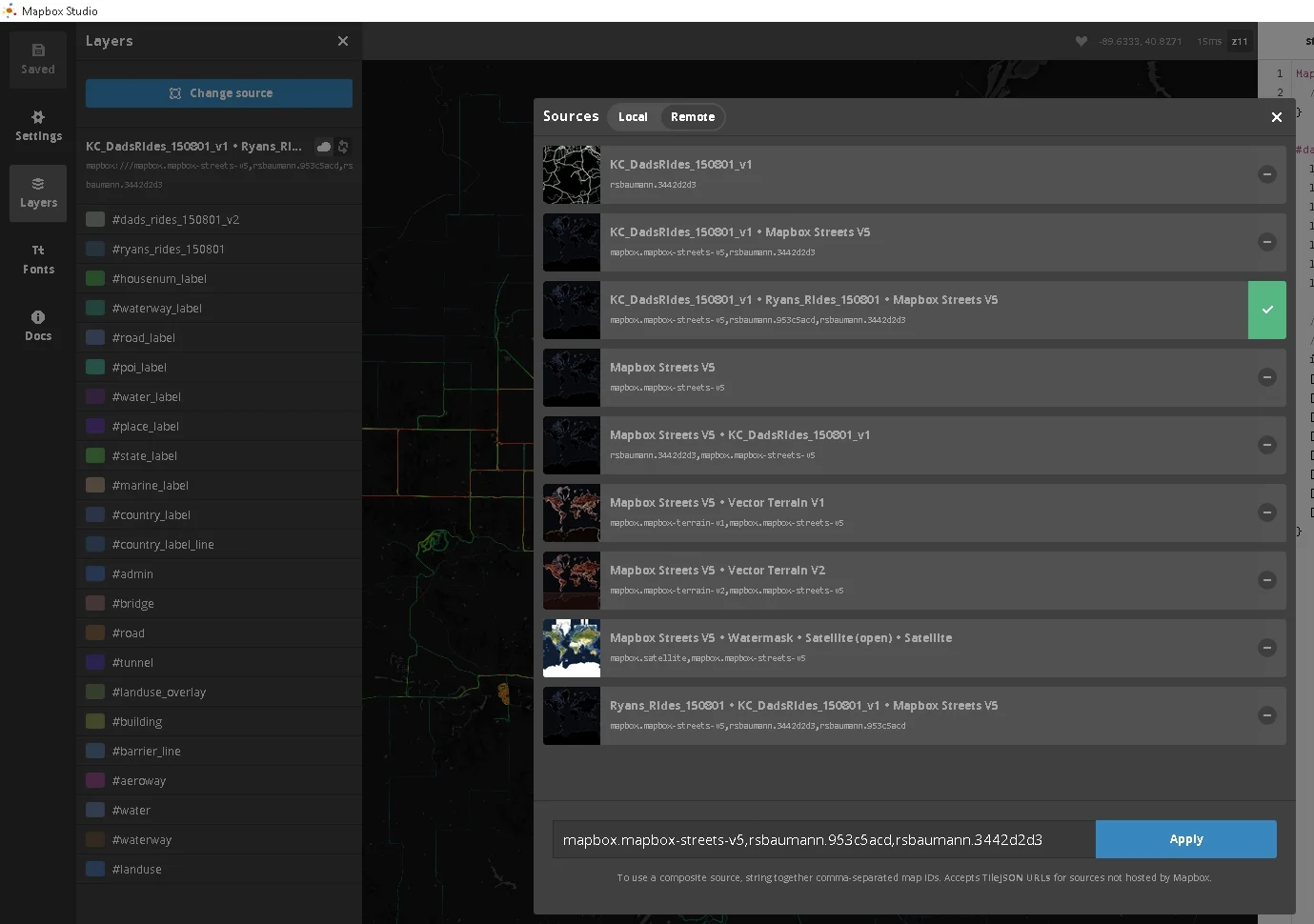Screen dimensions: 1314x924
Task: Click the Apply button
Action: 1186,839
